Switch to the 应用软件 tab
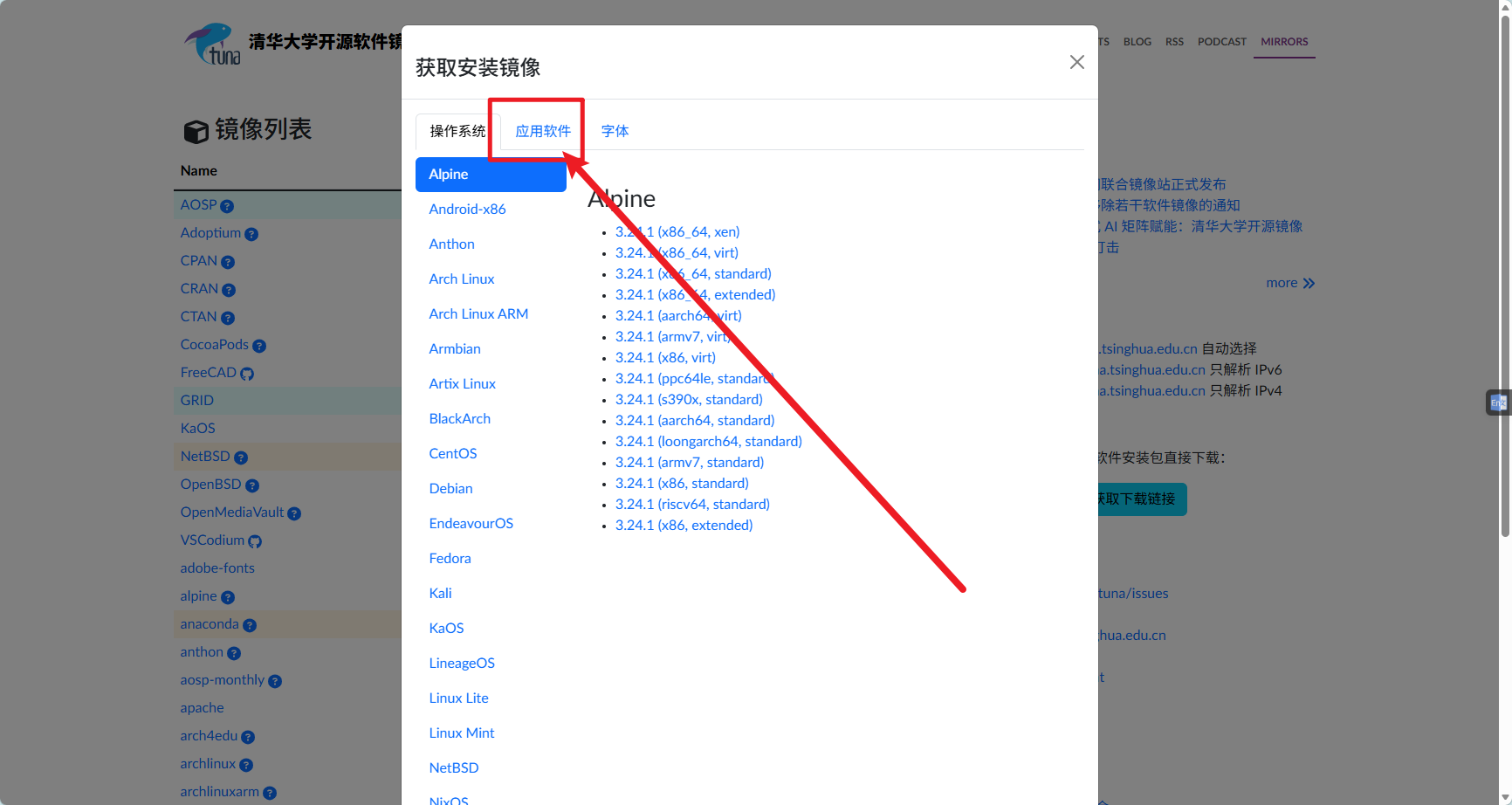The height and width of the screenshot is (805, 1512). coord(543,131)
